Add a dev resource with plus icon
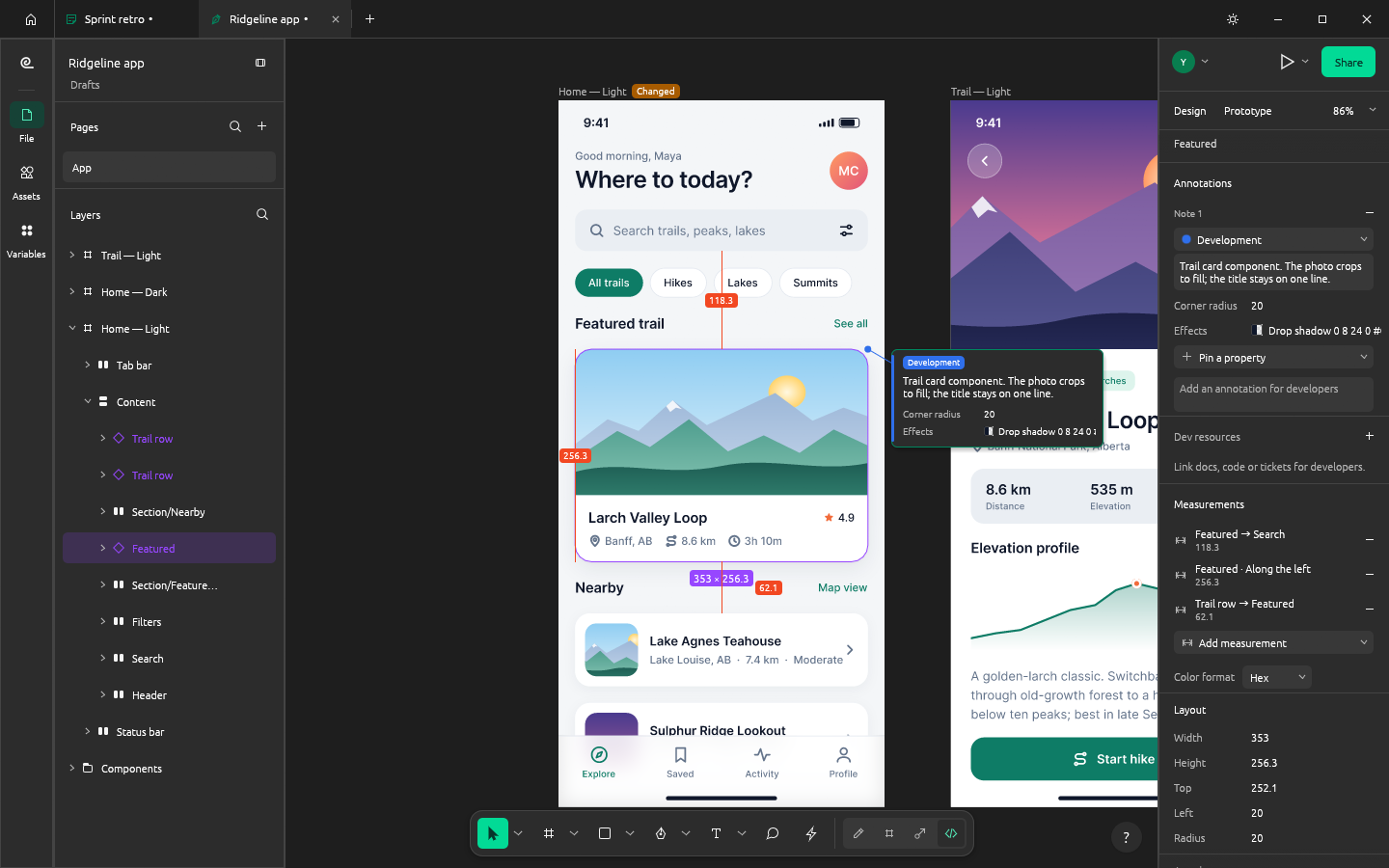This screenshot has width=1389, height=868. pos(1369,436)
